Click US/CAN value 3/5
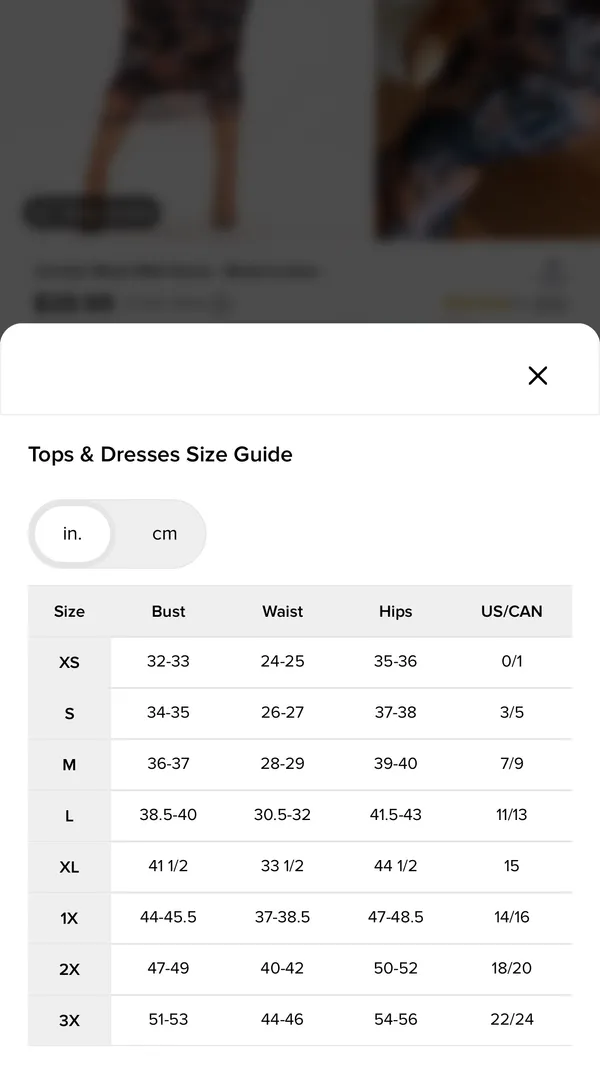600x1074 pixels. click(512, 712)
